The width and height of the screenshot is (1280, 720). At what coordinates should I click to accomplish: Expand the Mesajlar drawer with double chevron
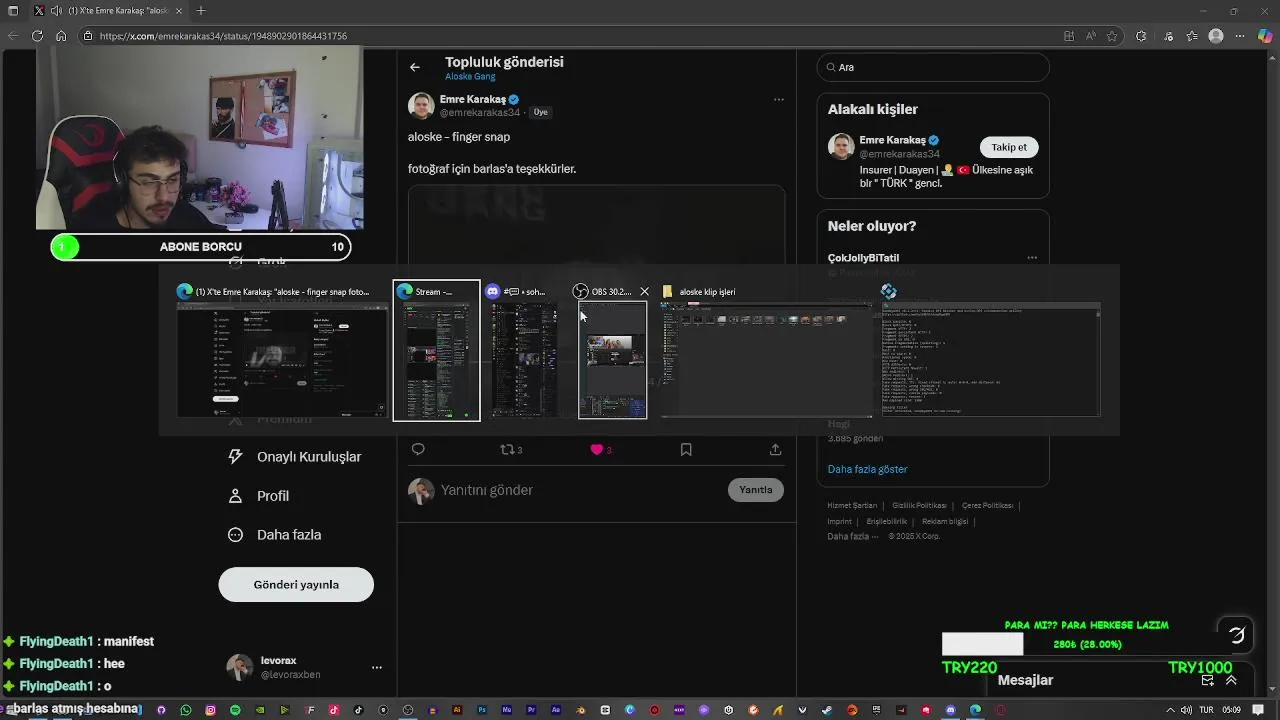[1231, 680]
